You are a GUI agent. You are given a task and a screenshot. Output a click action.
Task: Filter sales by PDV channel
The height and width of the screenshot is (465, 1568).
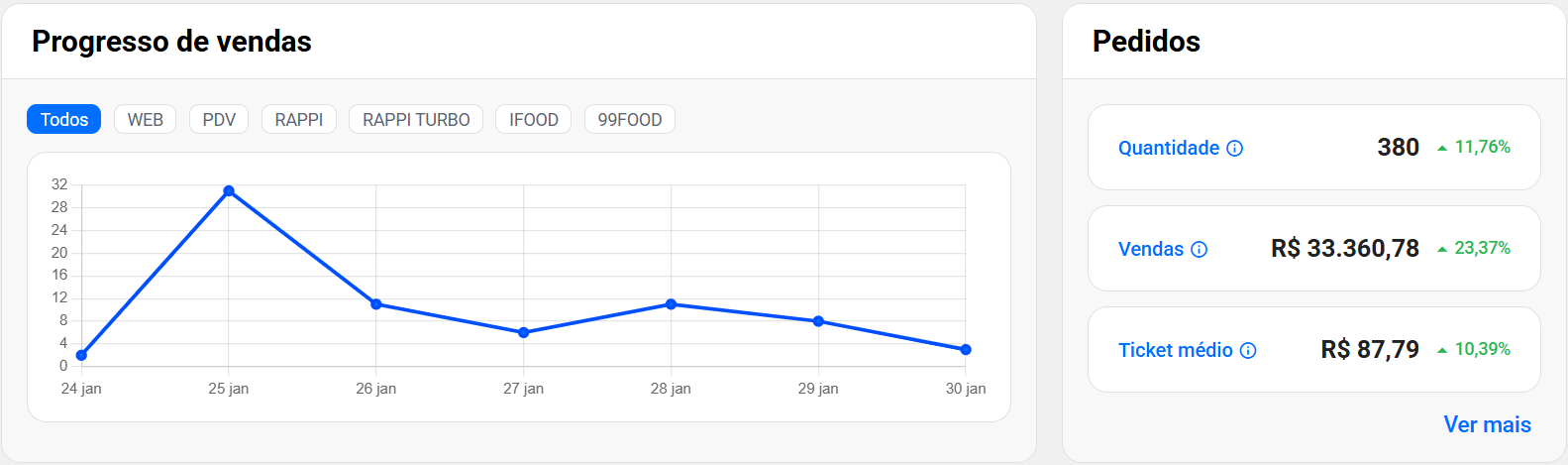click(x=219, y=120)
